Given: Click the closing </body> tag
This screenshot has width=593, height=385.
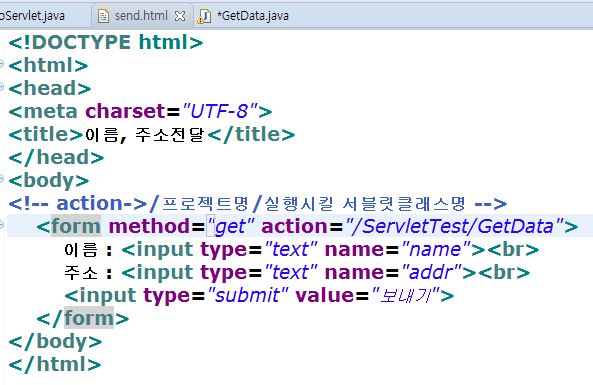Looking at the screenshot, I should [55, 342].
